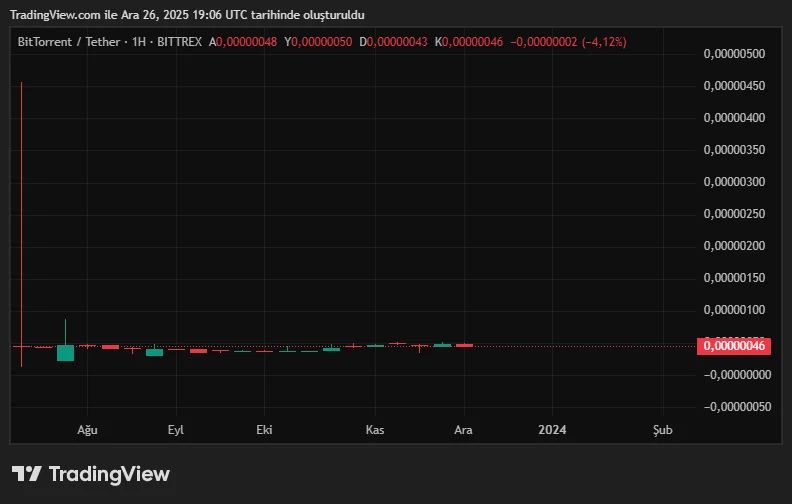
Task: Click the Eyl label on time axis
Action: pyautogui.click(x=176, y=430)
